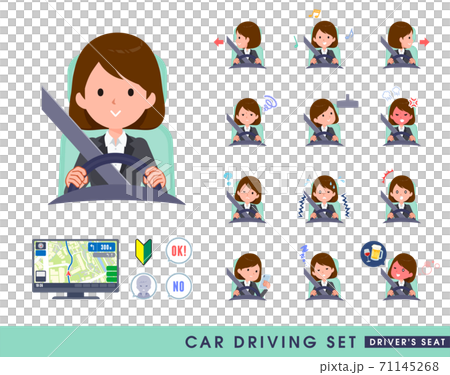Select the singing driver illustration
The image size is (450, 375).
(324, 45)
